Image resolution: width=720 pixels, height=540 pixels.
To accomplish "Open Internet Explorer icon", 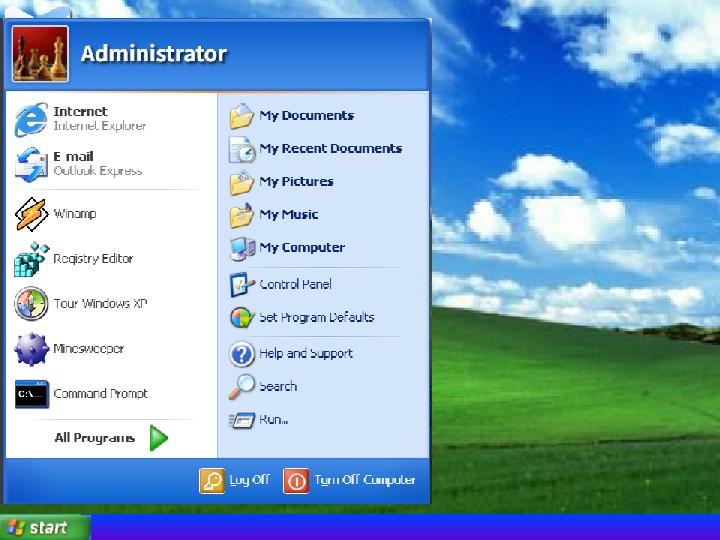I will point(31,119).
